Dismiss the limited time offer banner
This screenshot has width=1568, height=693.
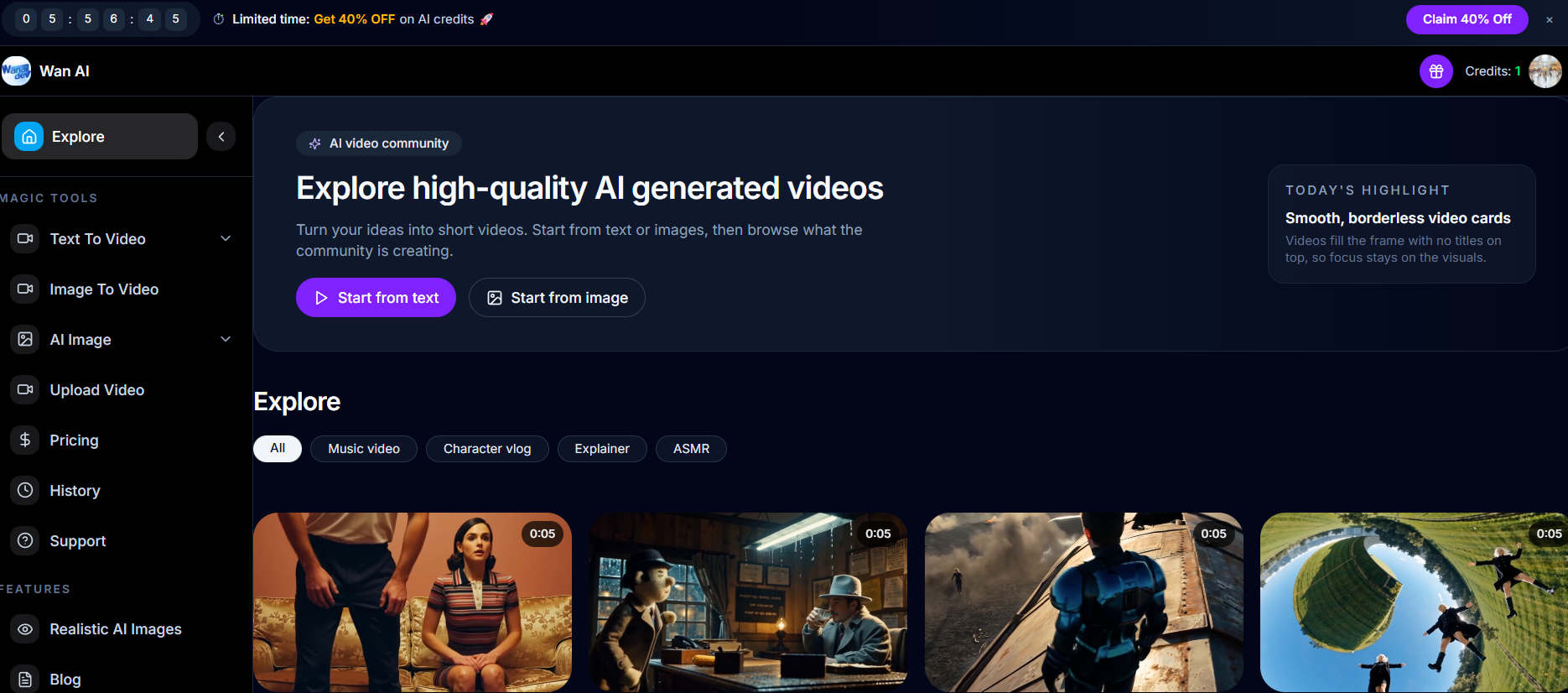point(1550,20)
